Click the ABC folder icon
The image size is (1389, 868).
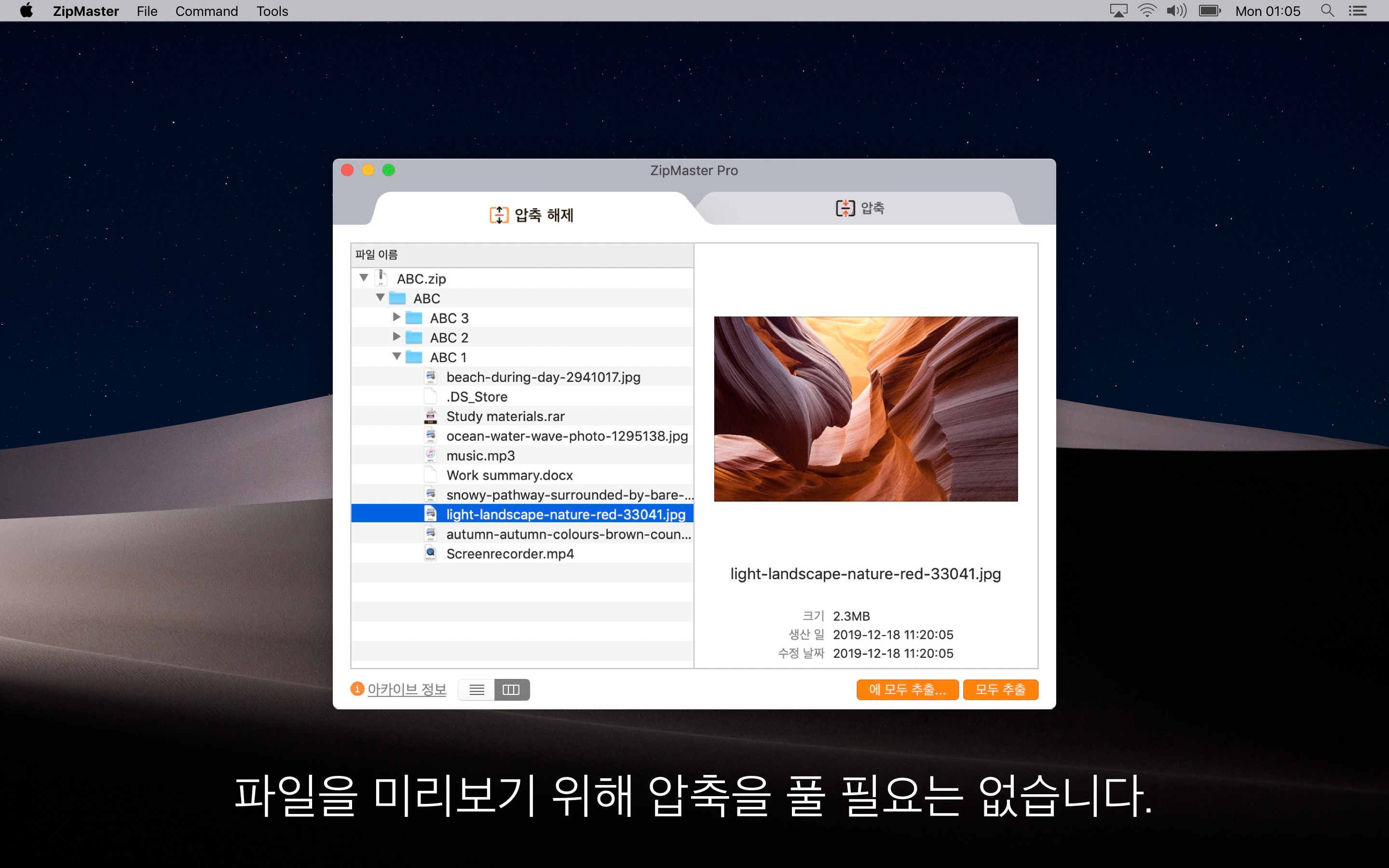397,298
